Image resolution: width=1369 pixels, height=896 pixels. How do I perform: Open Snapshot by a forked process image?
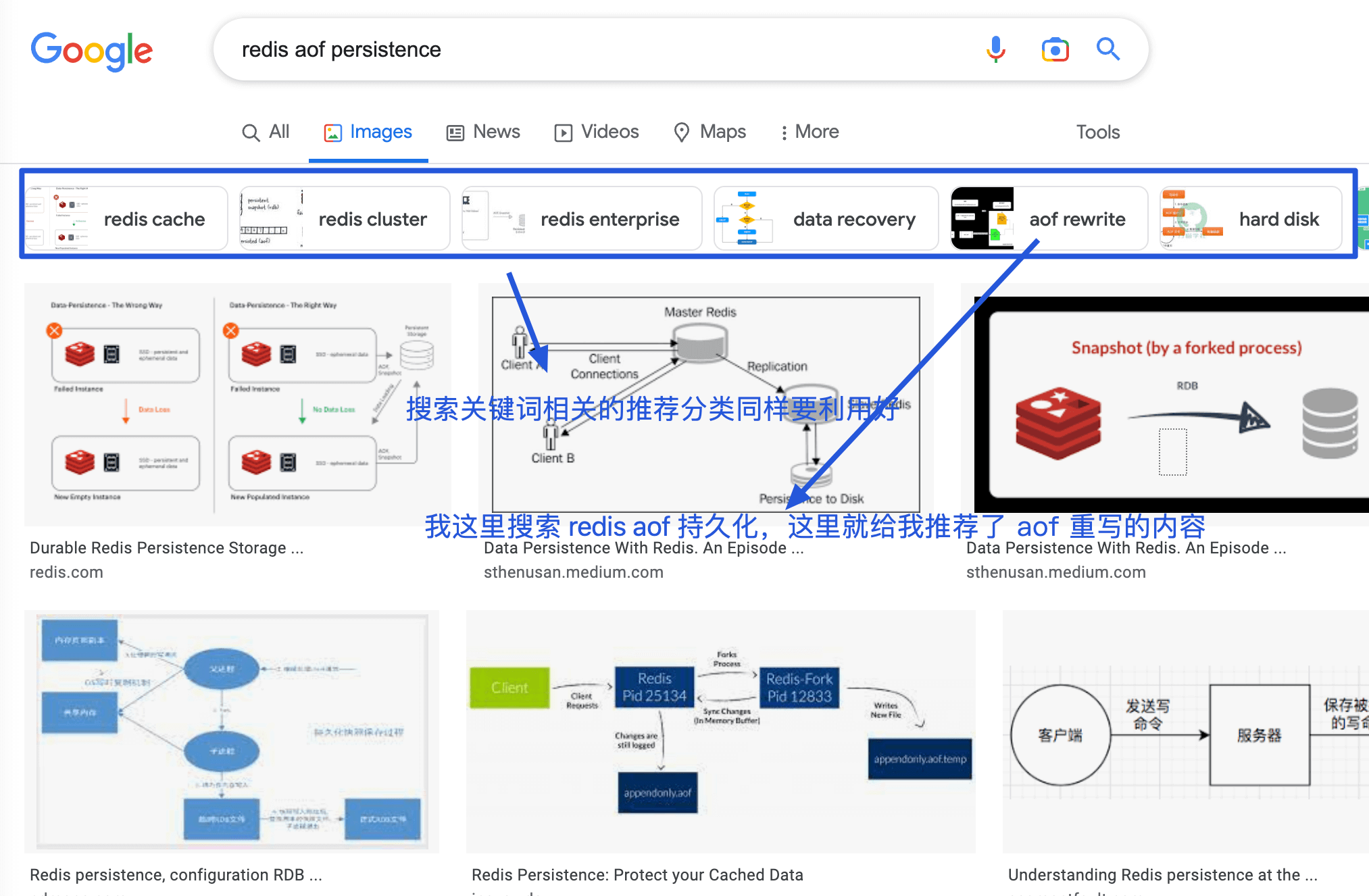click(1165, 404)
